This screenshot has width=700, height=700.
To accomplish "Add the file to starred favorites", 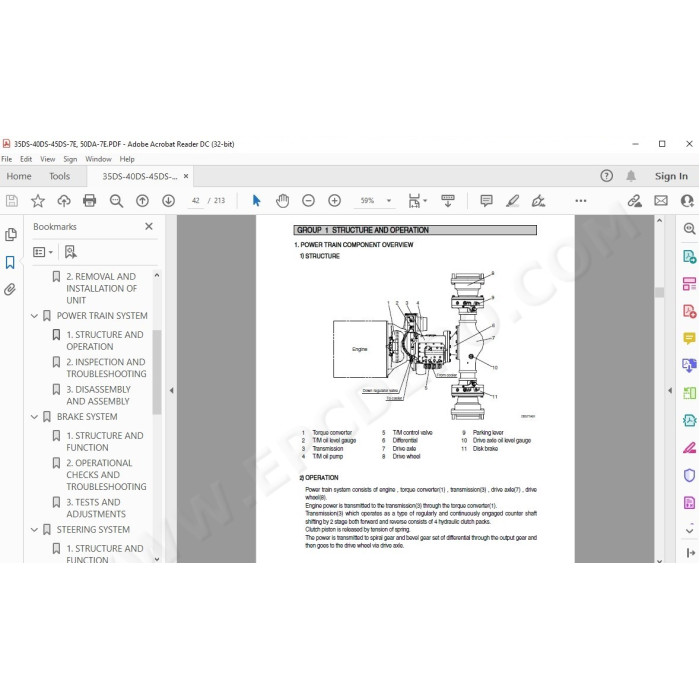I will point(38,201).
